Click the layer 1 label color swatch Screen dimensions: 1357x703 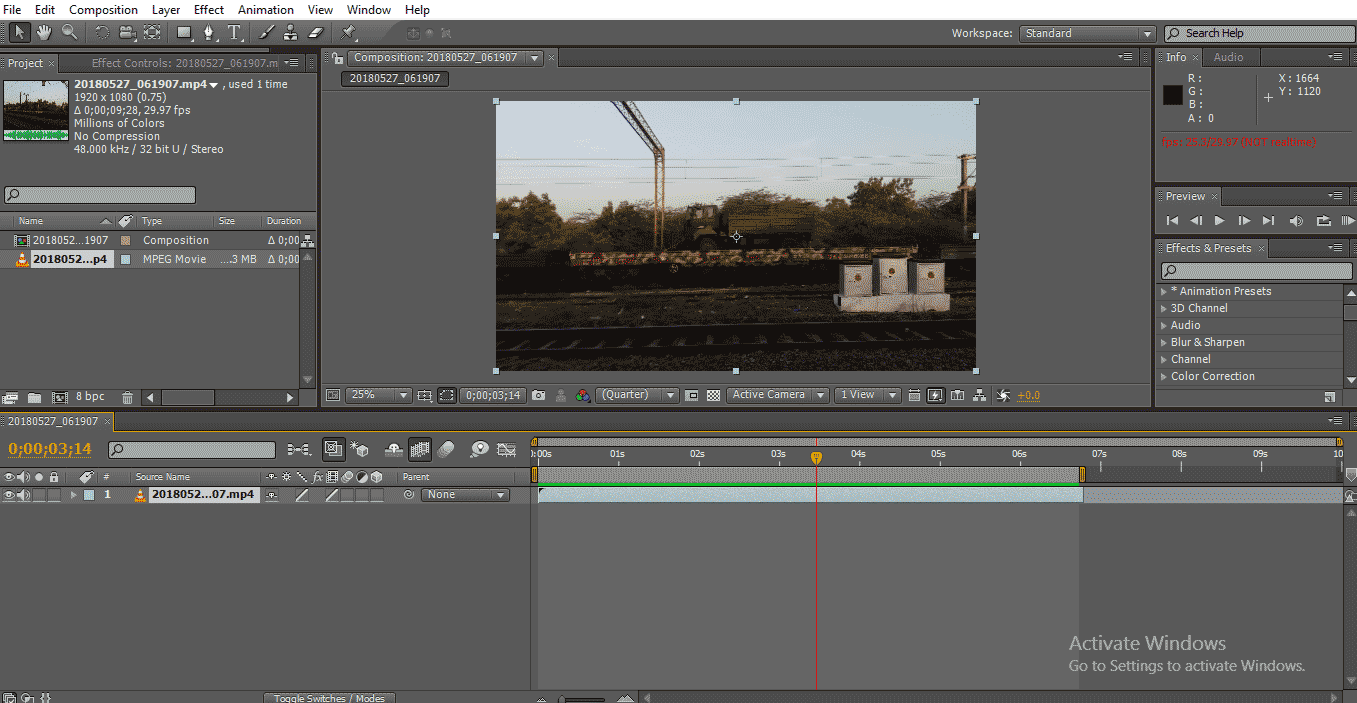89,495
